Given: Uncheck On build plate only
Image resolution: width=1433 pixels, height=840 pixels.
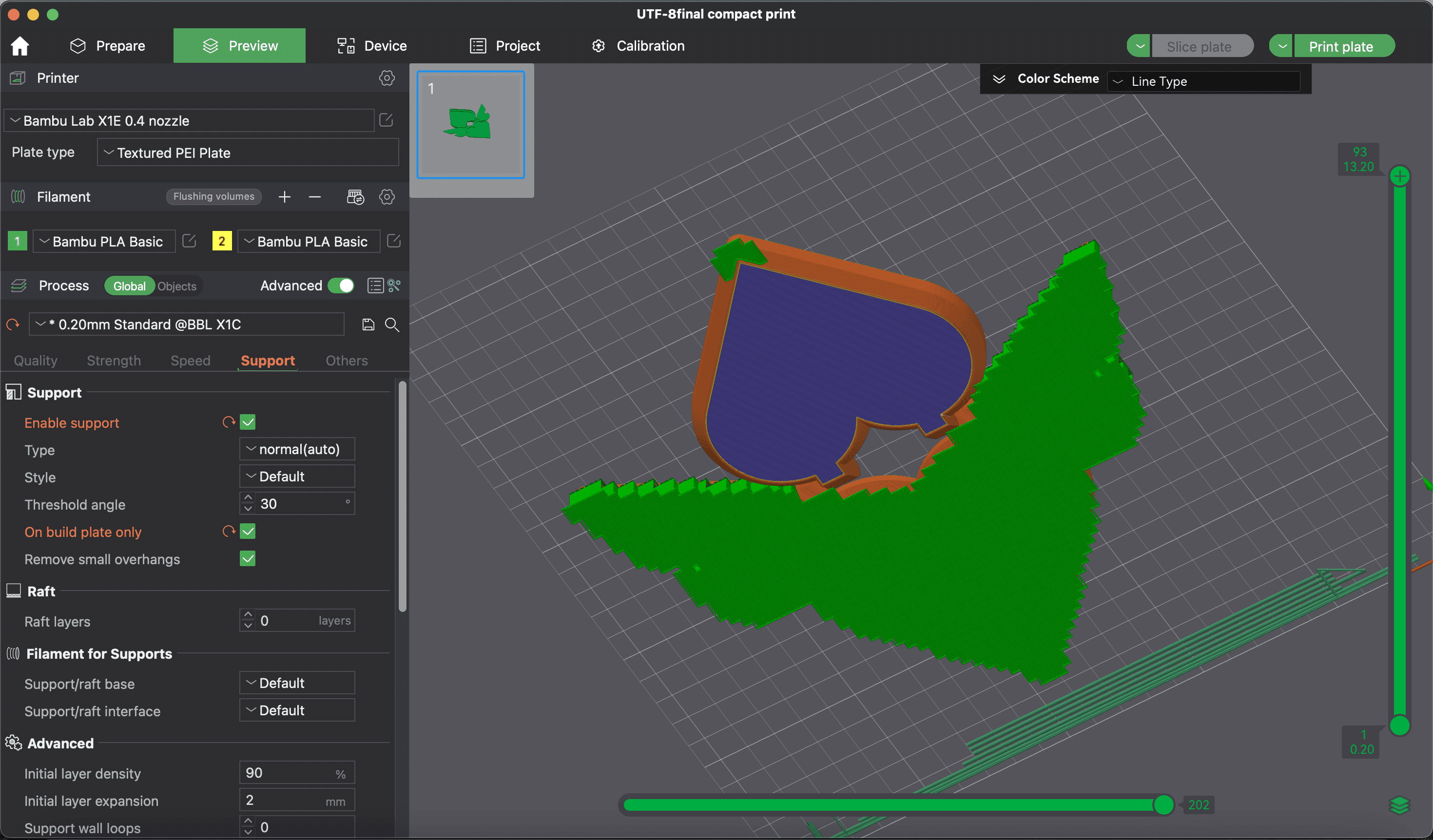Looking at the screenshot, I should 248,532.
